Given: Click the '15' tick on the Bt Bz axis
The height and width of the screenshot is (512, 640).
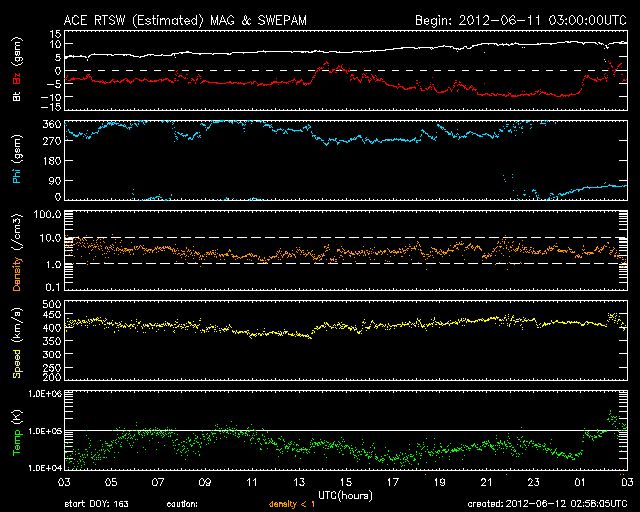Looking at the screenshot, I should point(56,34).
